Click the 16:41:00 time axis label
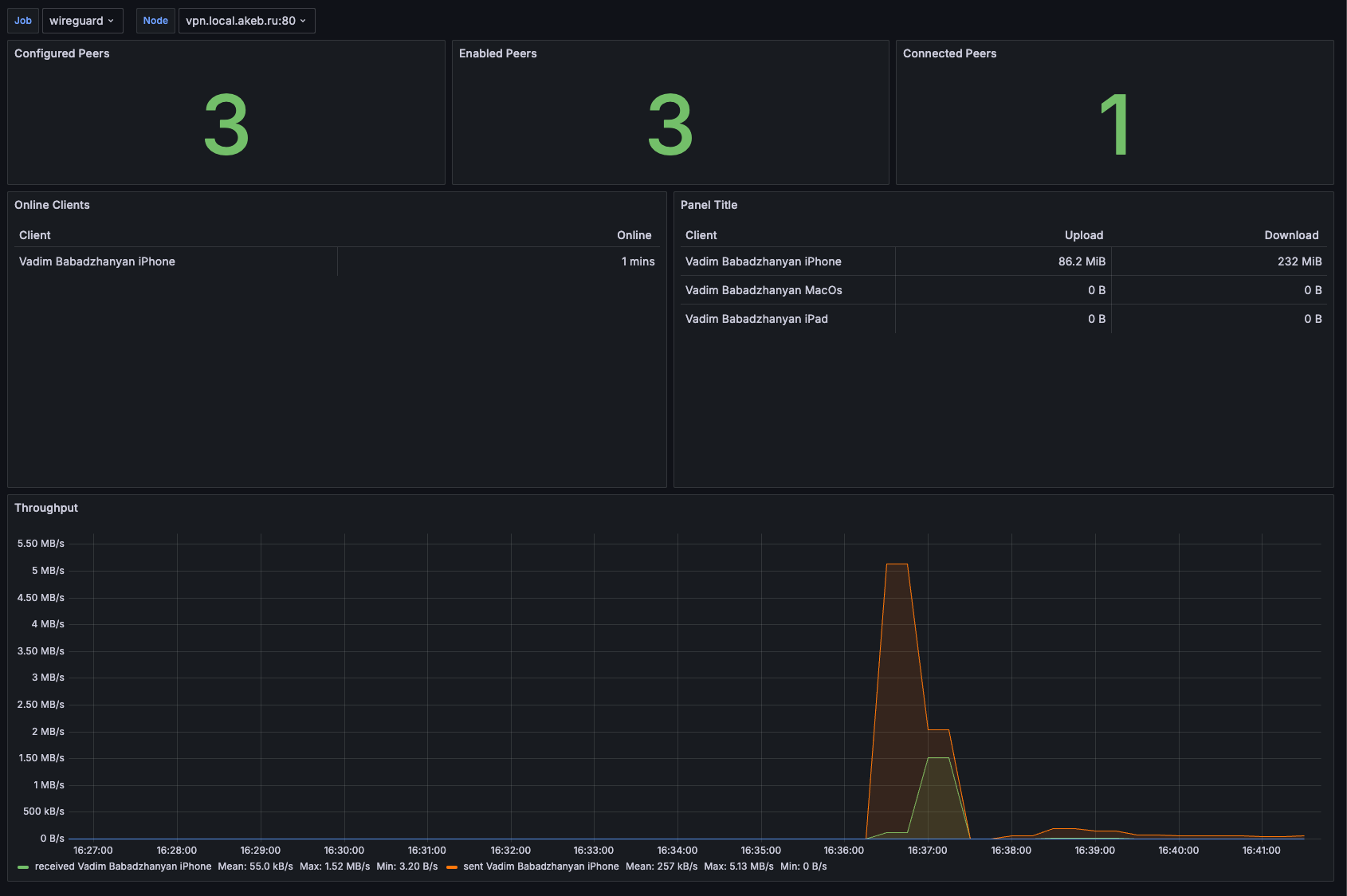This screenshot has width=1347, height=896. [x=1262, y=851]
